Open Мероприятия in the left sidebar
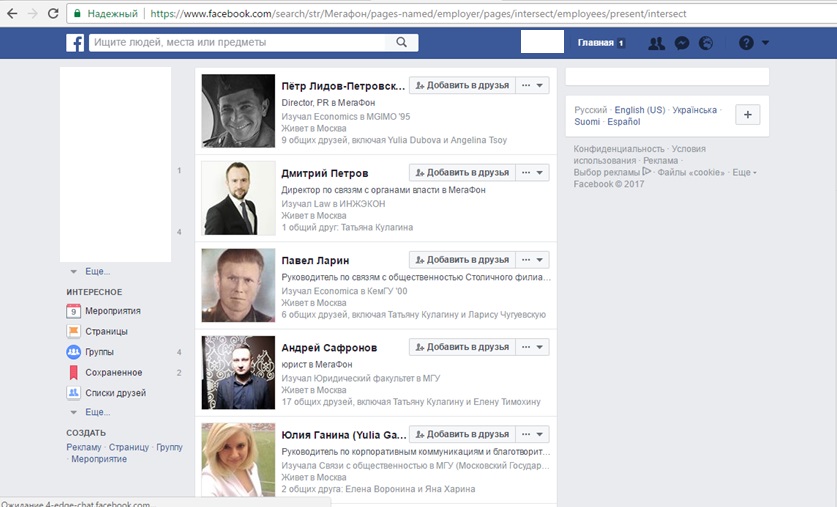Screen dimensions: 837x507 (x=112, y=311)
